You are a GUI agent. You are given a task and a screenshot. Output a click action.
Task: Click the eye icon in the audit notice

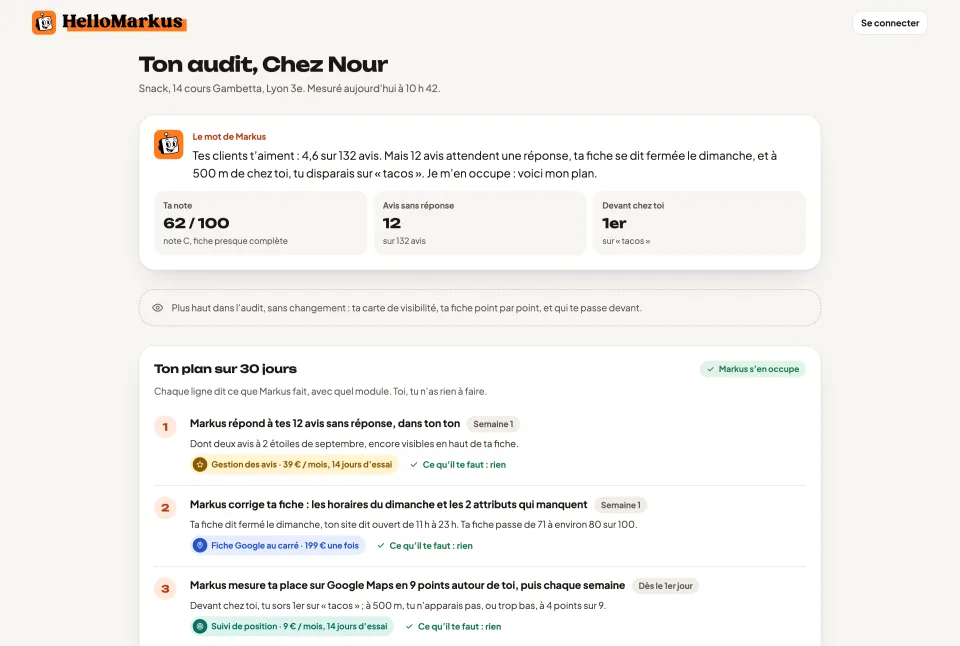(x=158, y=308)
